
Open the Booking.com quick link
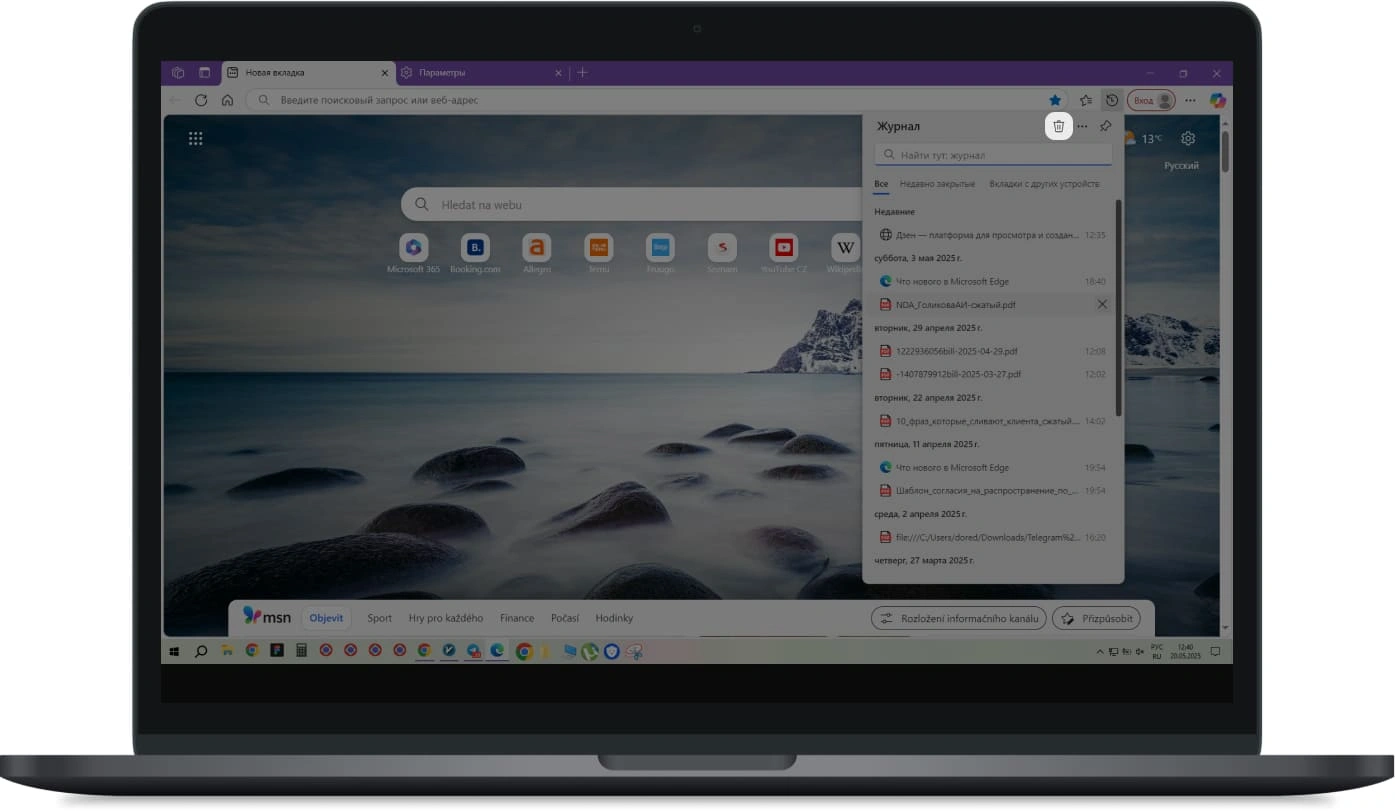coord(475,254)
